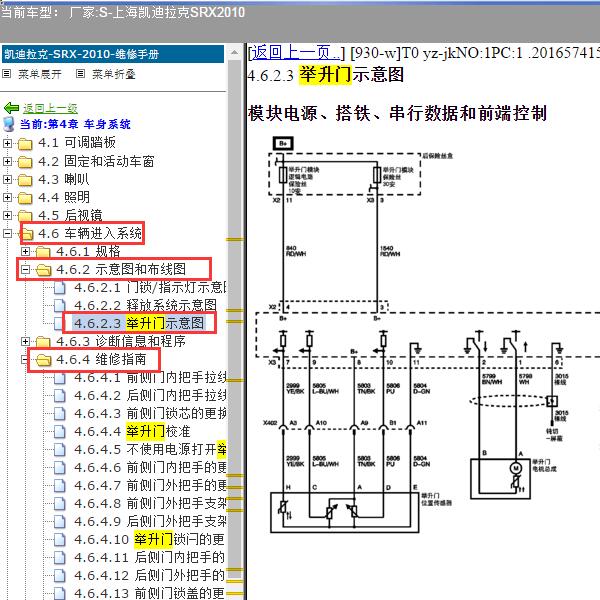This screenshot has width=600, height=600.
Task: Open 4.6.4.3 前侧门锁芯 page
Action: point(150,413)
